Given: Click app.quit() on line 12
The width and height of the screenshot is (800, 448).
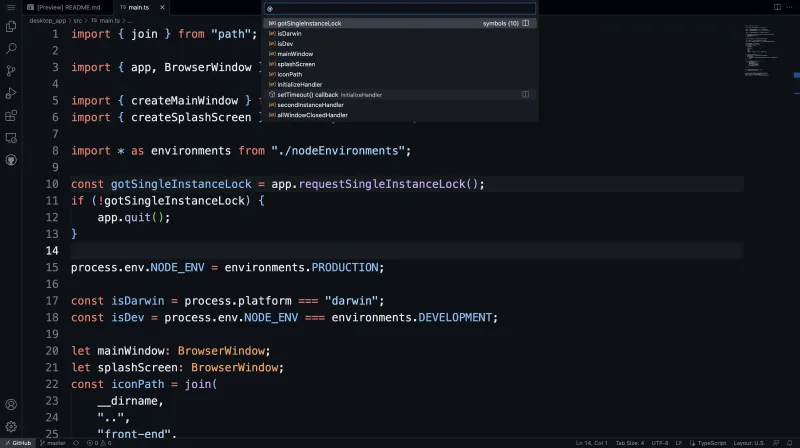Looking at the screenshot, I should (x=130, y=217).
